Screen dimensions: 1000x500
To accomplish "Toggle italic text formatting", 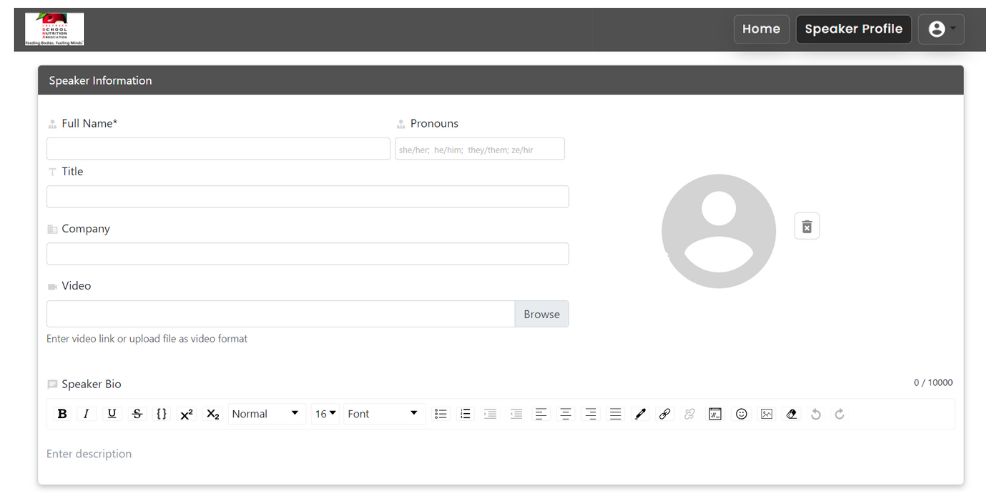I will (87, 414).
